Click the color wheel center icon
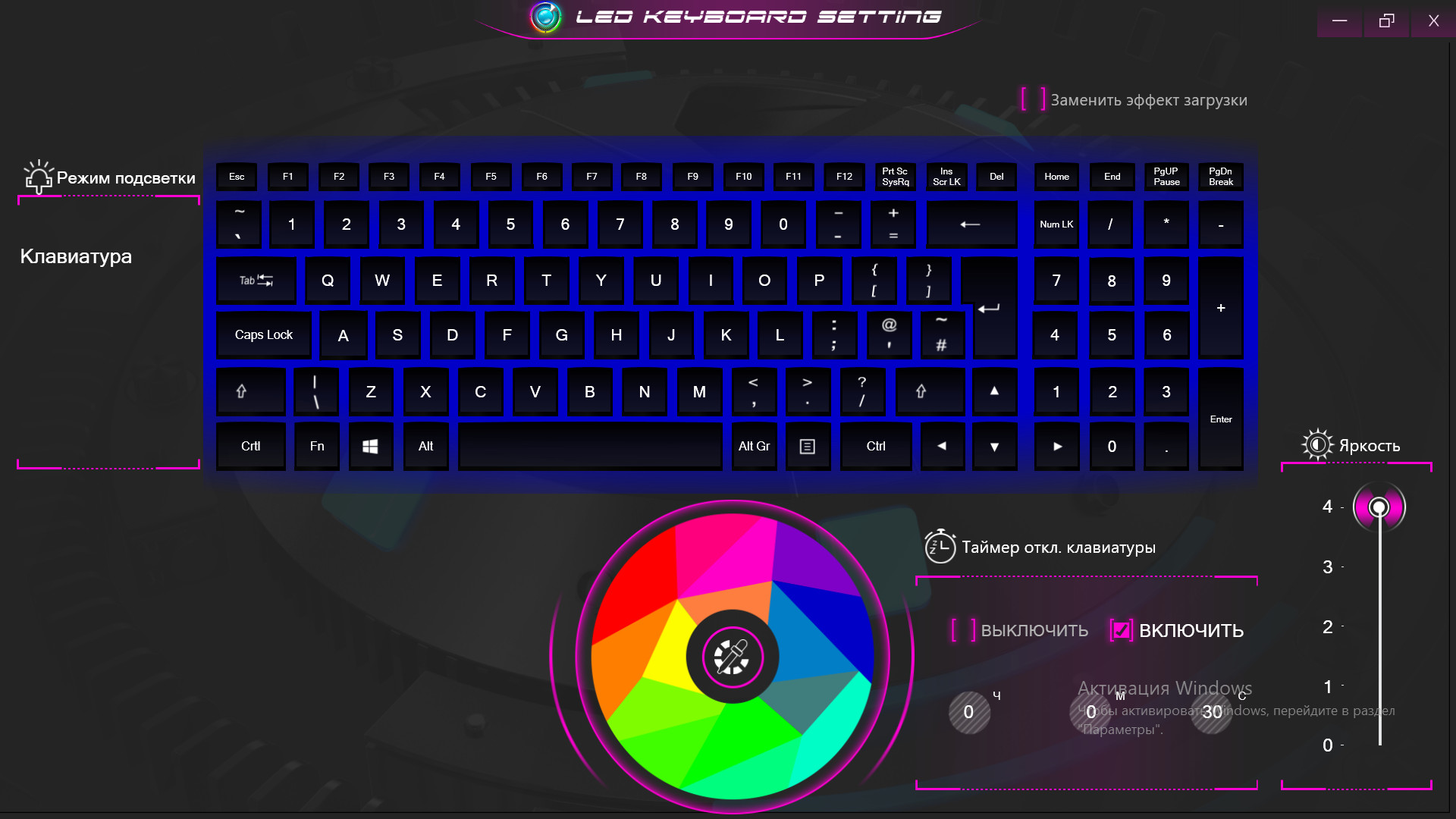1456x819 pixels. click(x=731, y=654)
